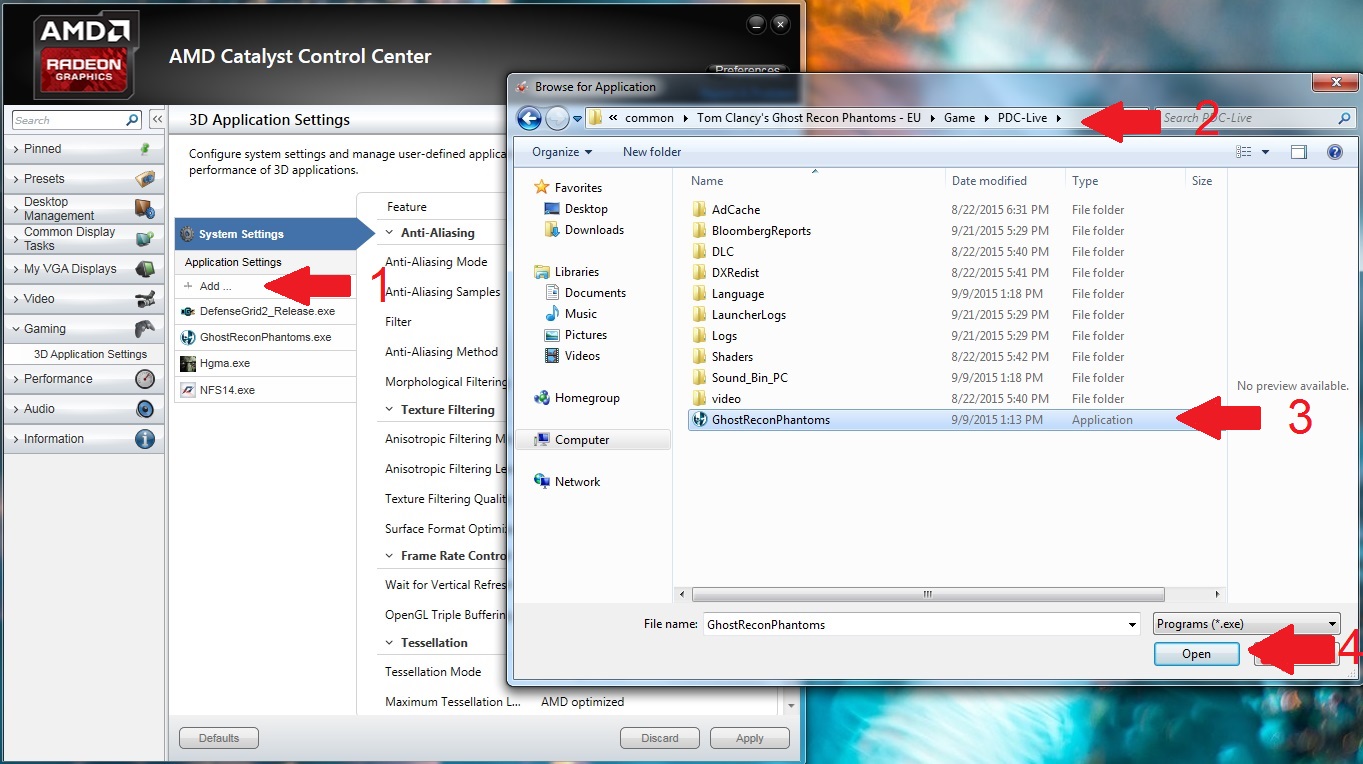Open the Organize dropdown menu

pos(562,152)
